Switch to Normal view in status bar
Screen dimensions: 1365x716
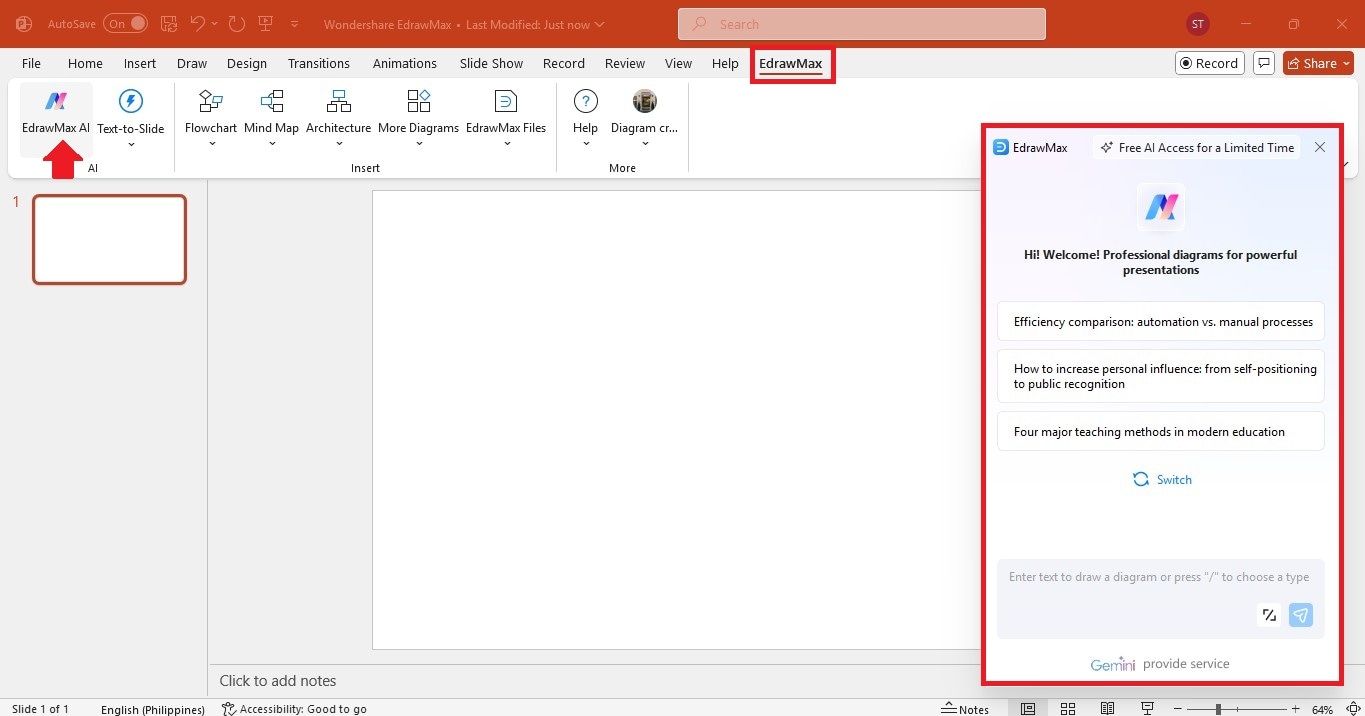(x=1028, y=709)
